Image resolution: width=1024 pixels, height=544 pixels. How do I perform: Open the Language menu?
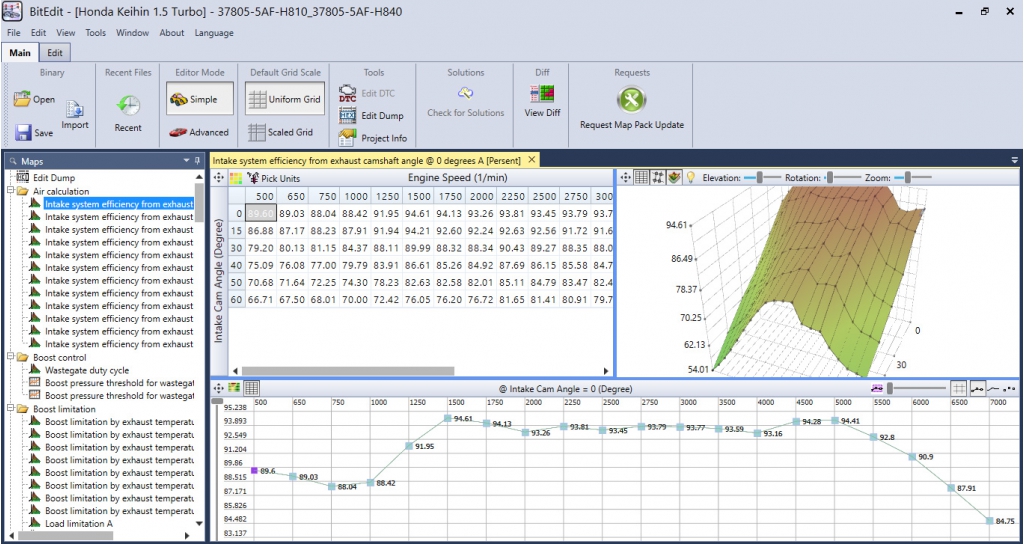(214, 33)
